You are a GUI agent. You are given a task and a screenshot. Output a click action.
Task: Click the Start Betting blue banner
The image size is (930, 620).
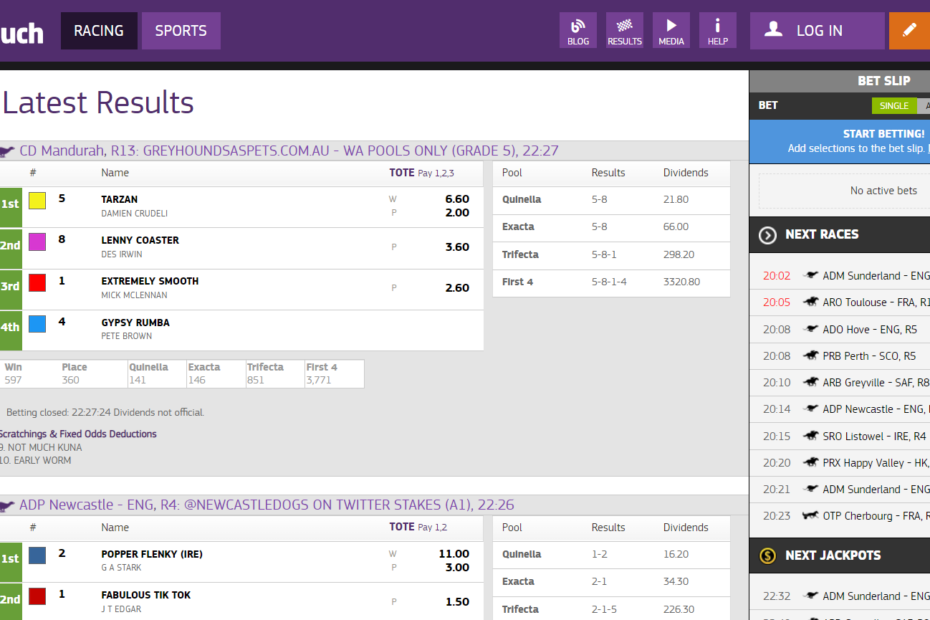840,141
